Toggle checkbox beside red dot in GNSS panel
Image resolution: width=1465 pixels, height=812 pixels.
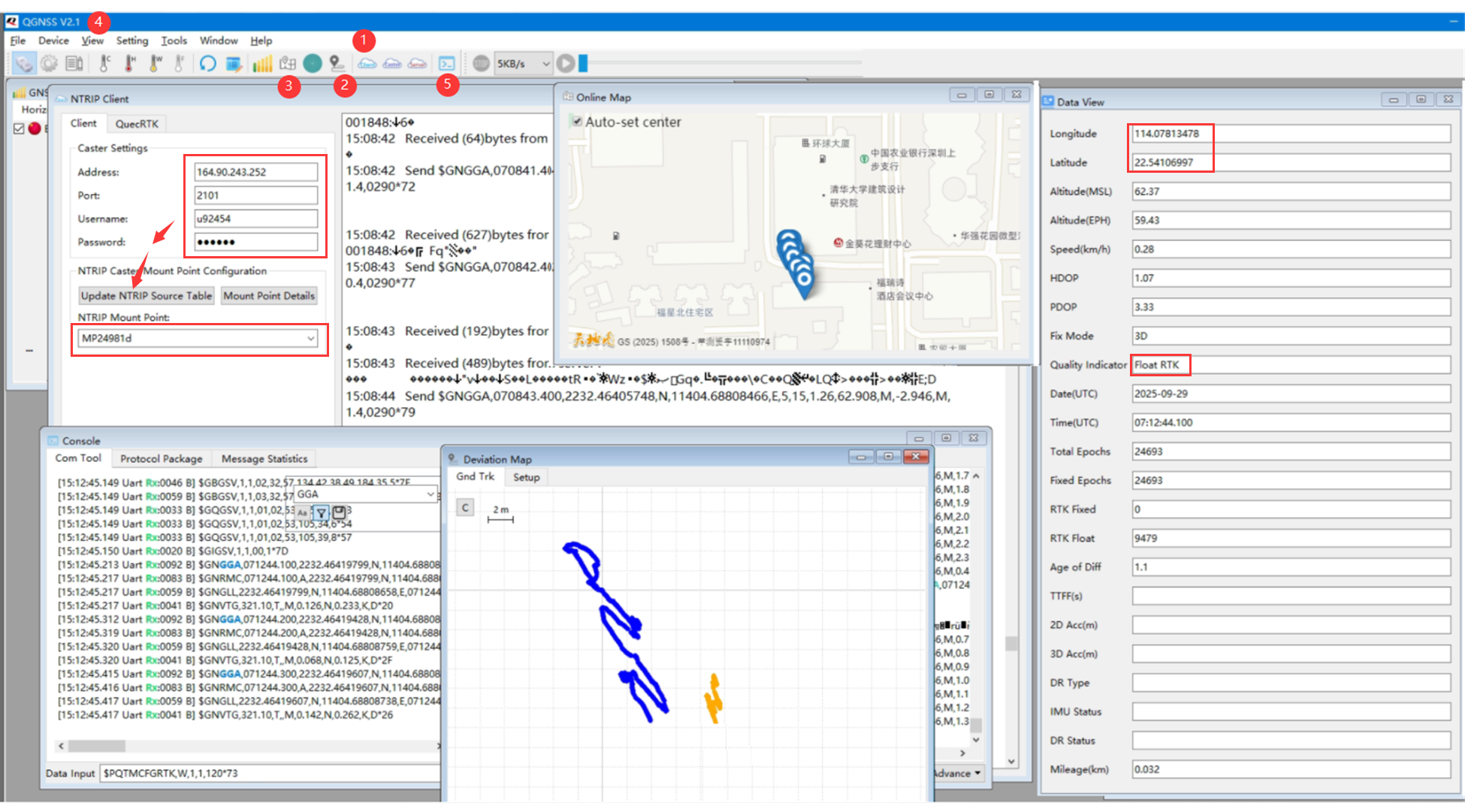[x=20, y=128]
